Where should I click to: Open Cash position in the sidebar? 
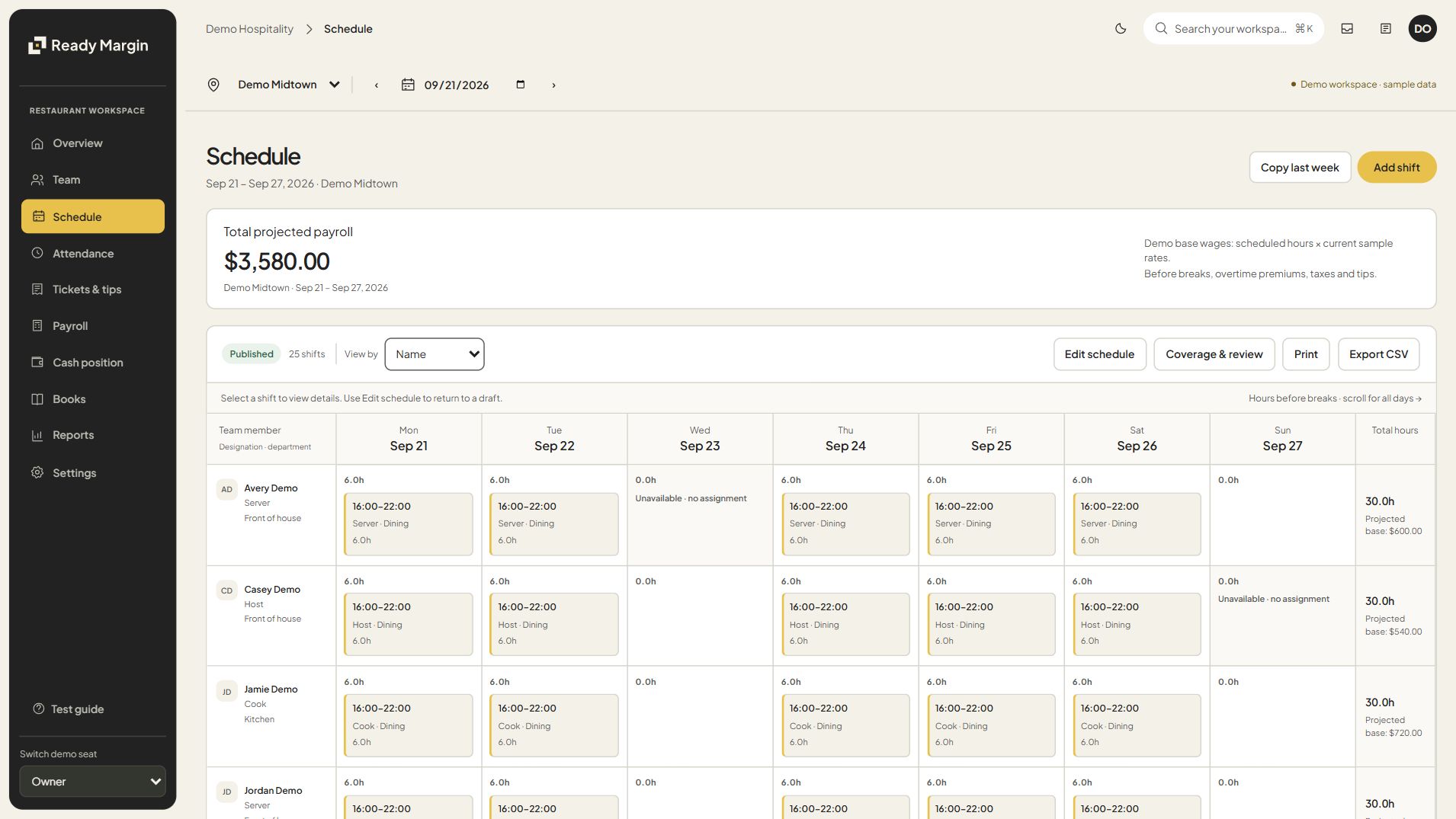[x=93, y=363]
